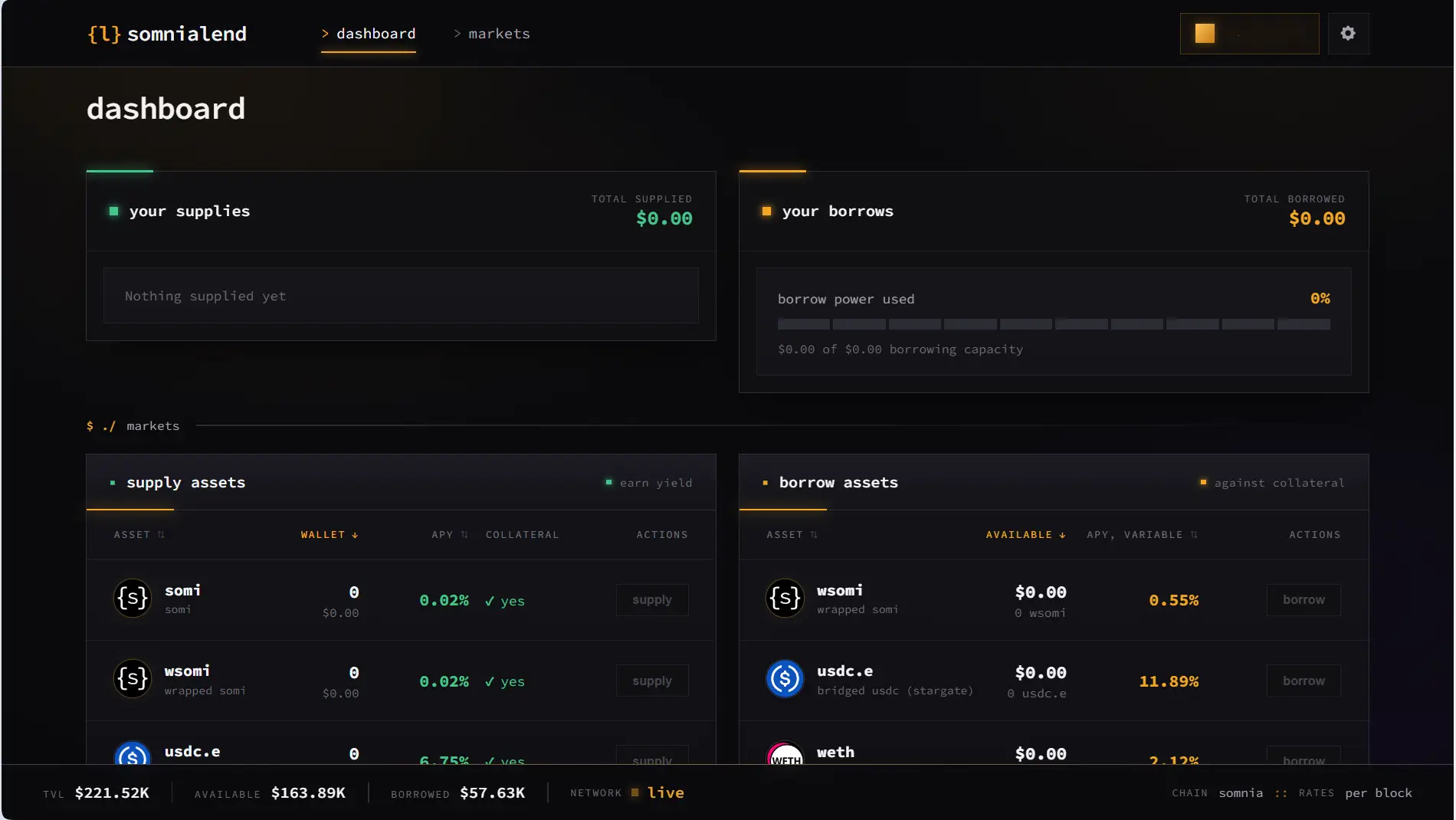1456x820 pixels.
Task: Click the usdc.e token icon in borrow assets
Action: pos(785,678)
